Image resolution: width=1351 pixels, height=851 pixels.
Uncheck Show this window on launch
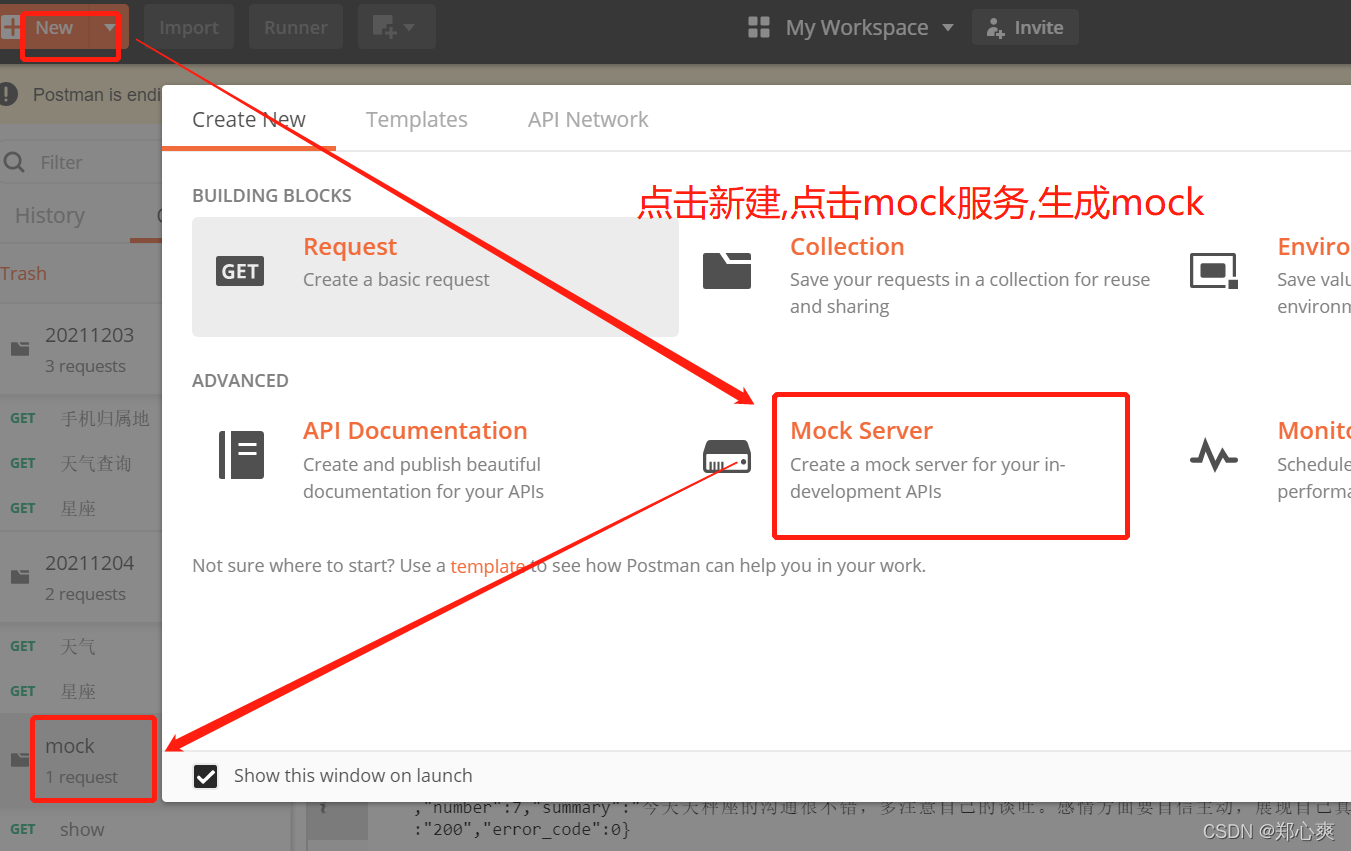pos(205,776)
